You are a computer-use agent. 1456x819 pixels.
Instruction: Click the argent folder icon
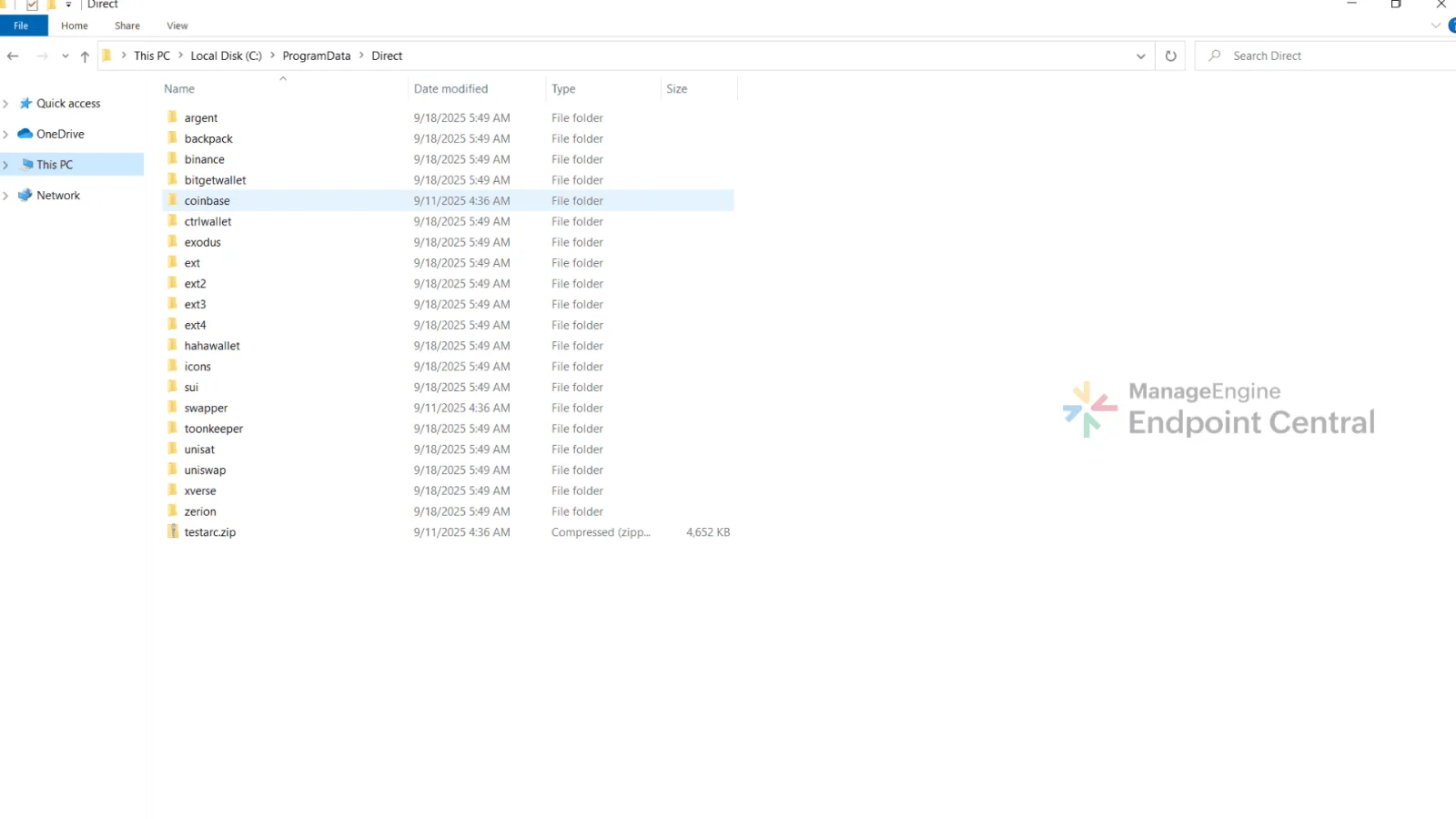pos(172,117)
